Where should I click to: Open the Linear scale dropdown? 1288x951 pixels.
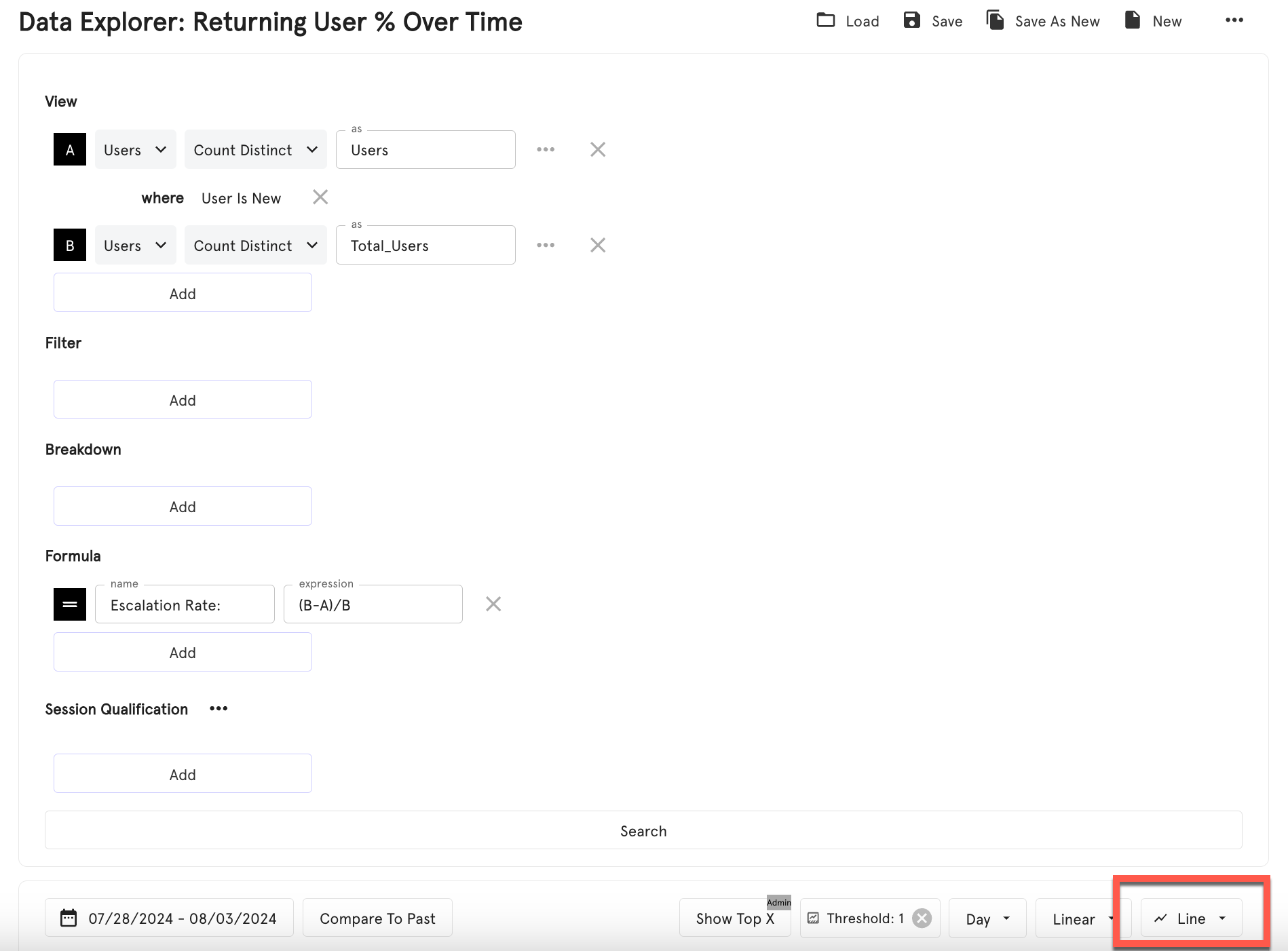pos(1082,918)
